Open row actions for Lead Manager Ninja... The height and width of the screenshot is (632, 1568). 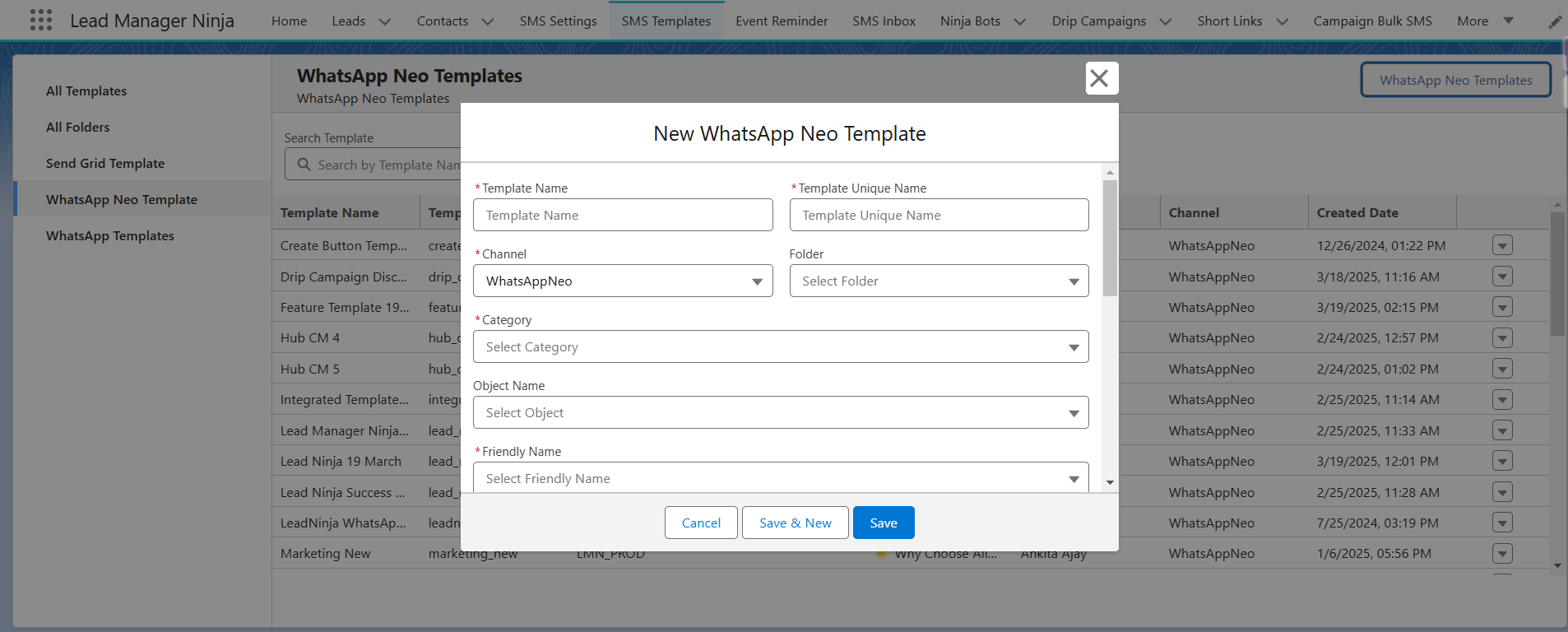(1502, 430)
